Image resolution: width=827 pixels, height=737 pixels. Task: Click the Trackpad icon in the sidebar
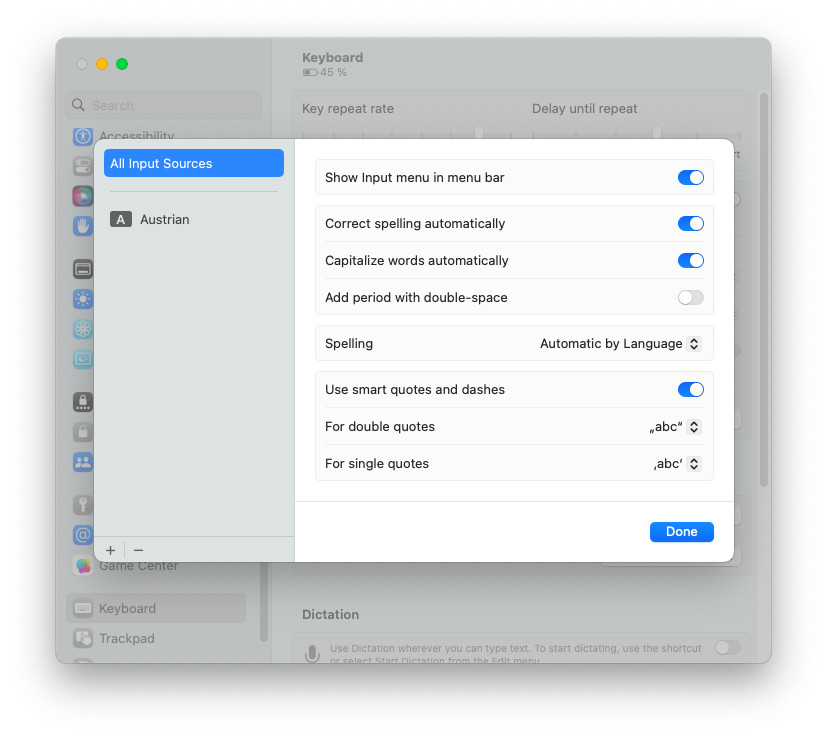83,638
